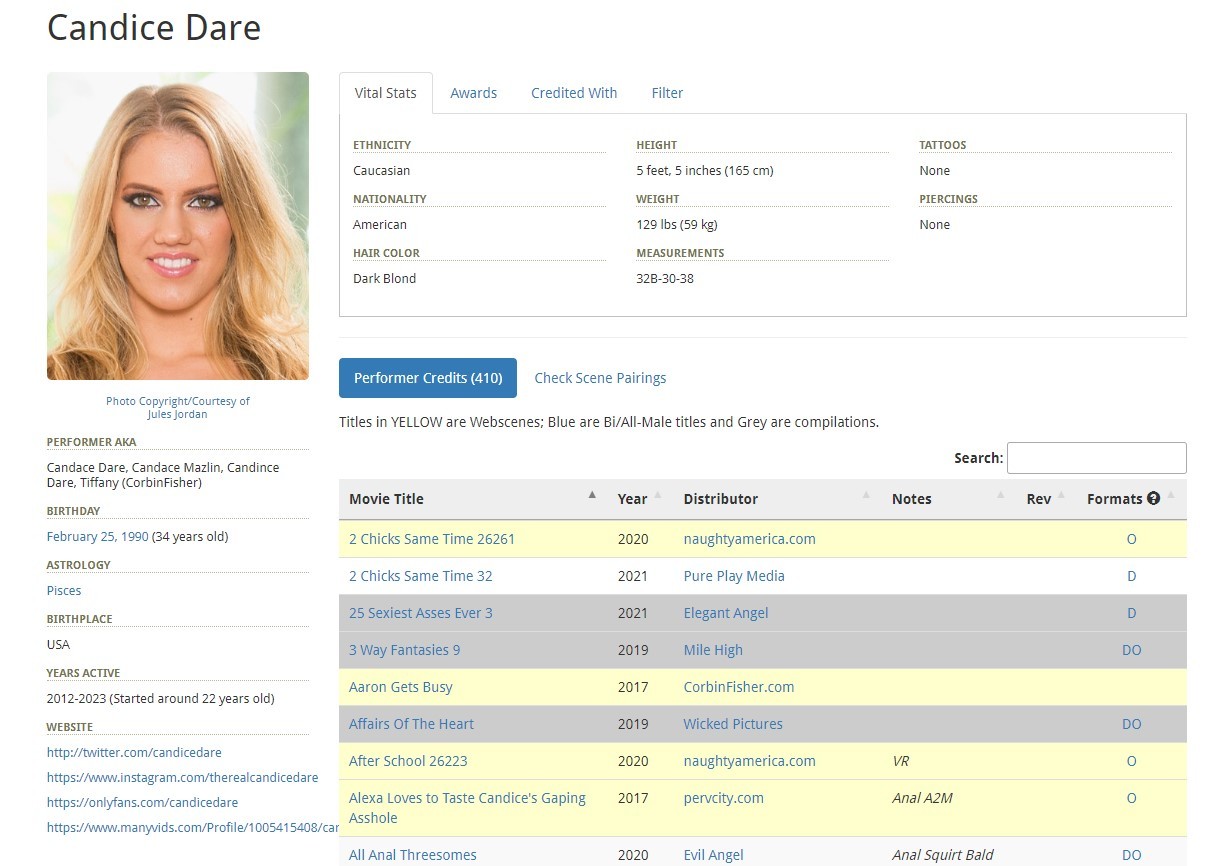The width and height of the screenshot is (1221, 866).
Task: Sort the table by Movie Title
Action: [472, 499]
